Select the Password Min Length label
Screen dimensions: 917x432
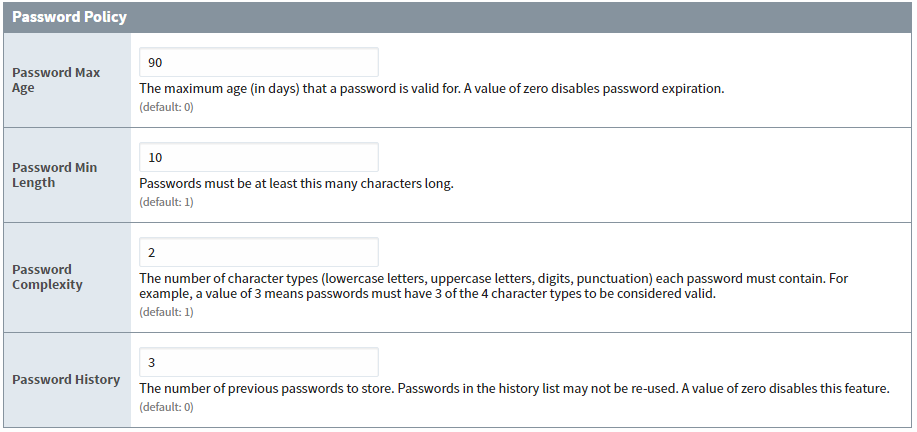(55, 175)
